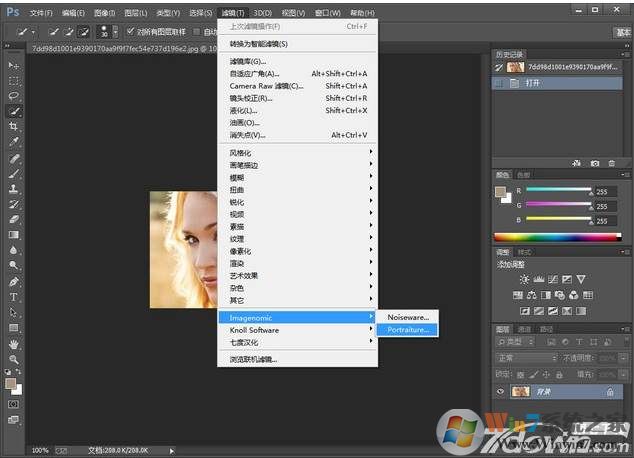Toggle the sample all layers checkbox
This screenshot has width=634, height=458.
click(x=129, y=32)
